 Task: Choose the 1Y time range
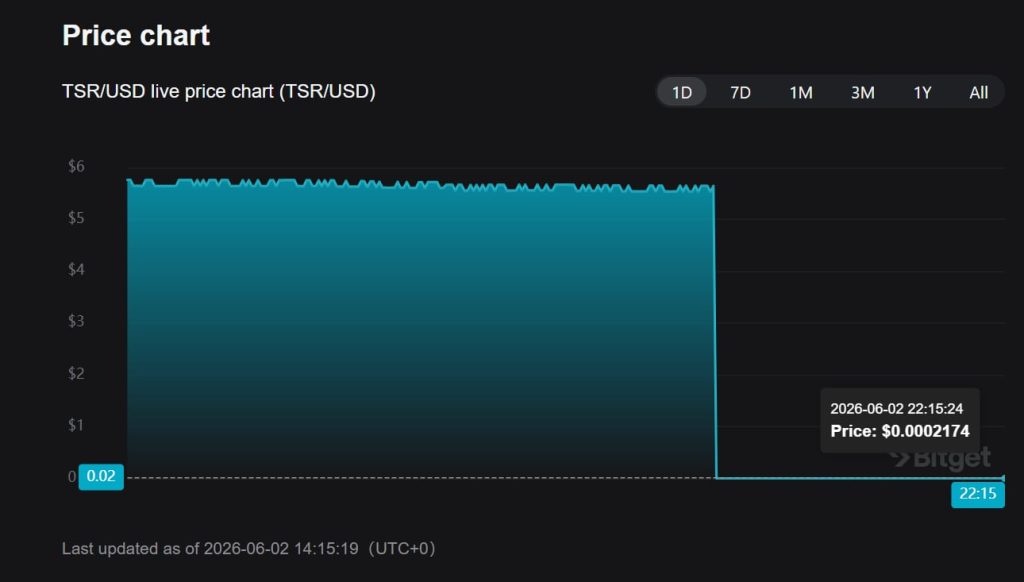pos(922,92)
